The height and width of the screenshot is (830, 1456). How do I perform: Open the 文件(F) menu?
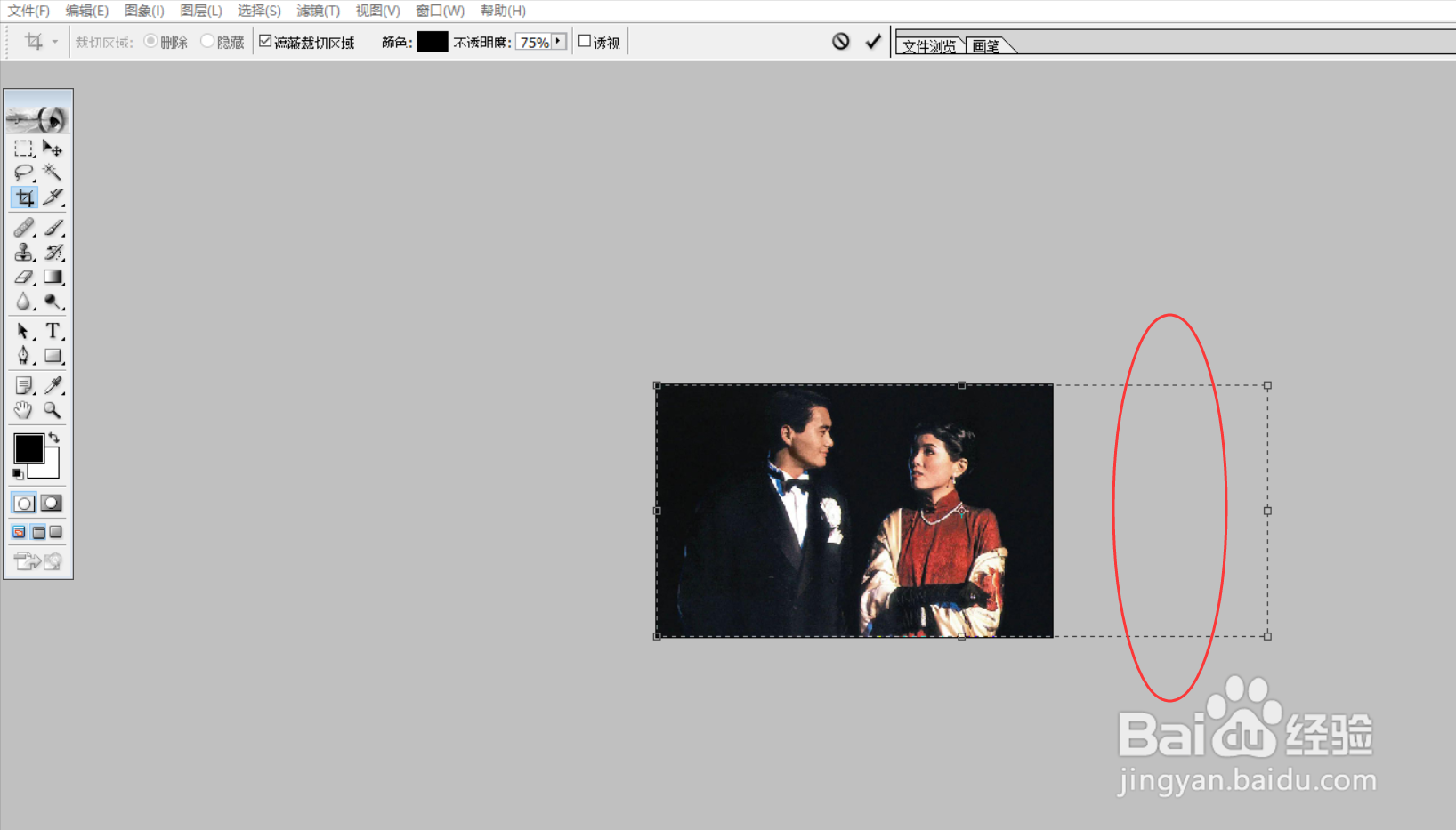point(28,11)
